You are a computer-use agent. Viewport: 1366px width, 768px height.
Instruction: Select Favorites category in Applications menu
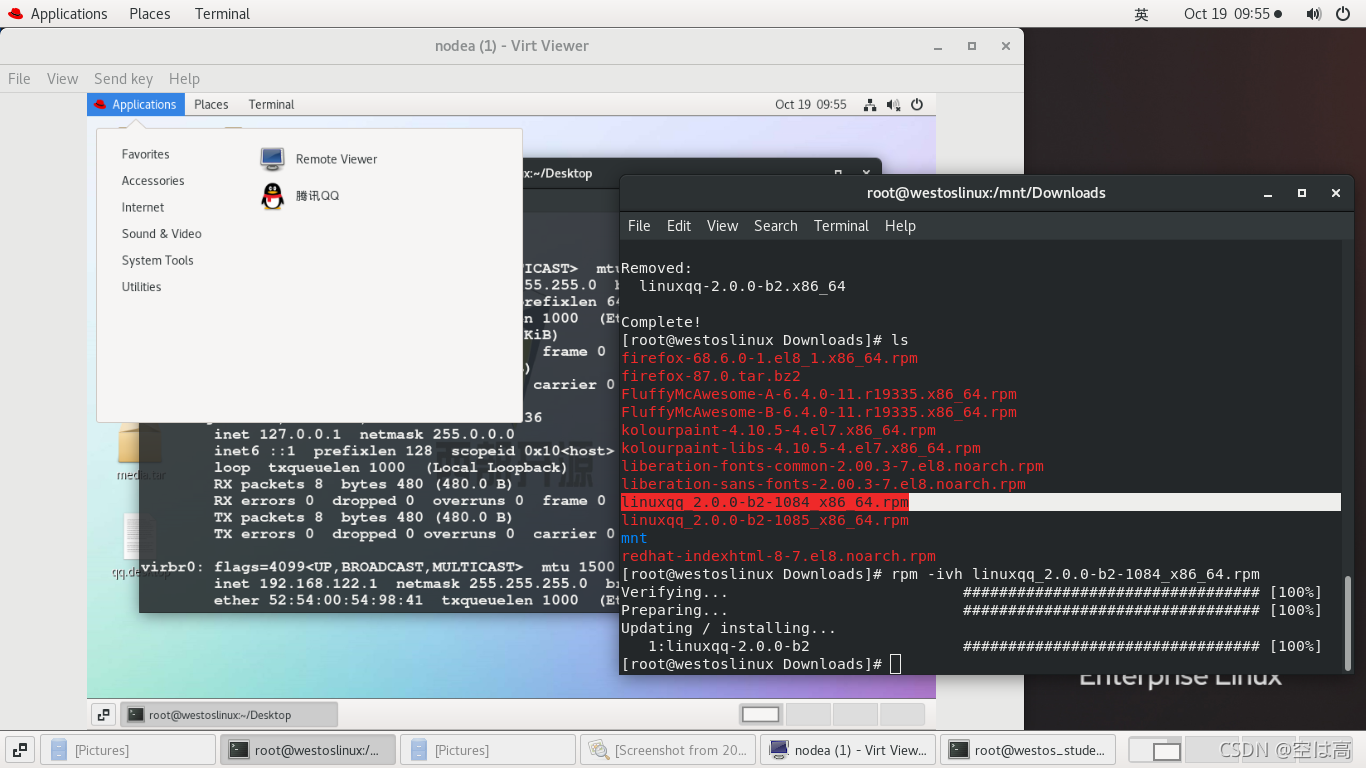(x=146, y=154)
